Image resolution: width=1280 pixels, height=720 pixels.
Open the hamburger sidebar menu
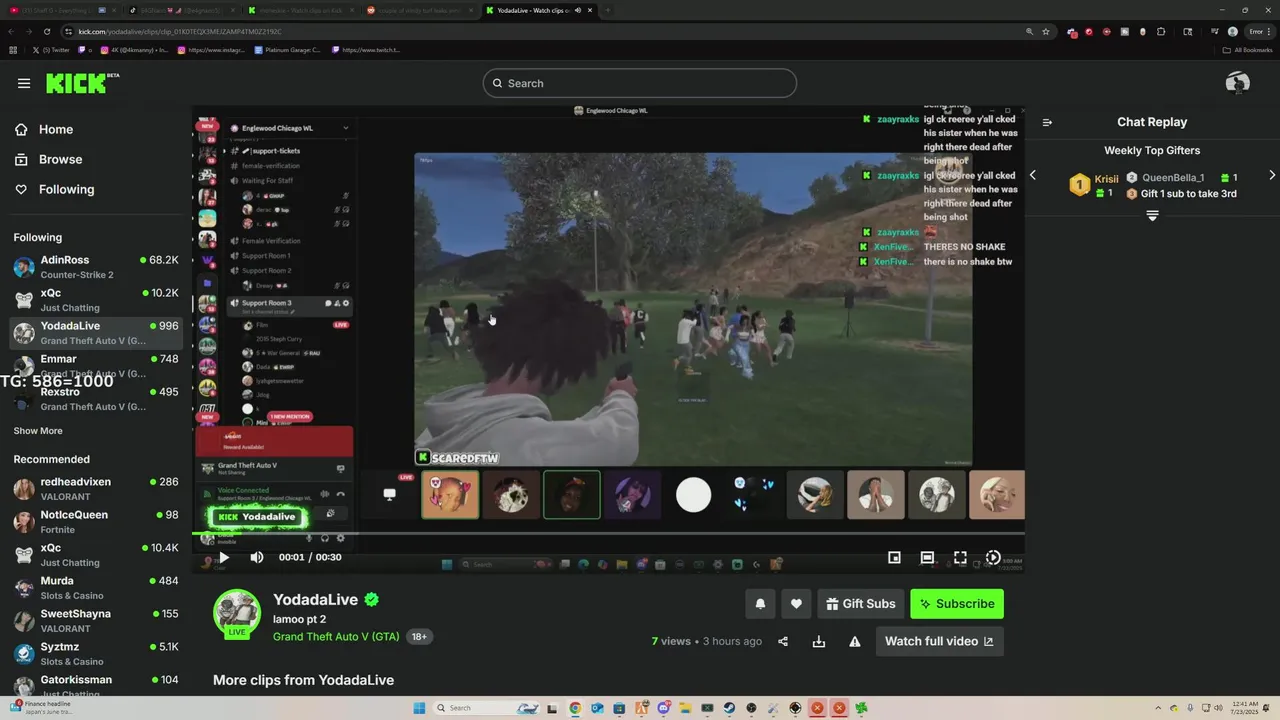pos(24,83)
